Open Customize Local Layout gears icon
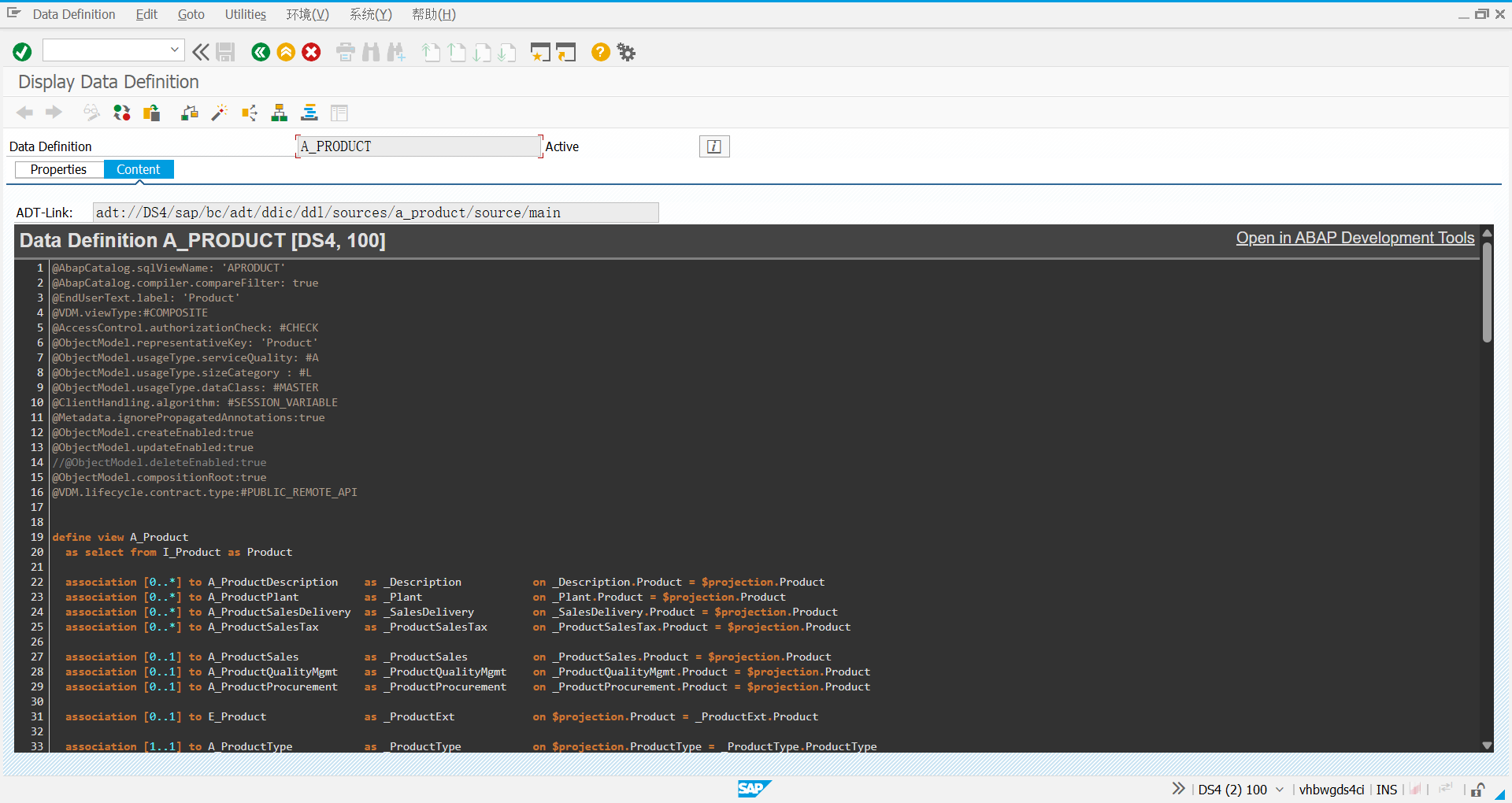Image resolution: width=1512 pixels, height=803 pixels. tap(626, 52)
